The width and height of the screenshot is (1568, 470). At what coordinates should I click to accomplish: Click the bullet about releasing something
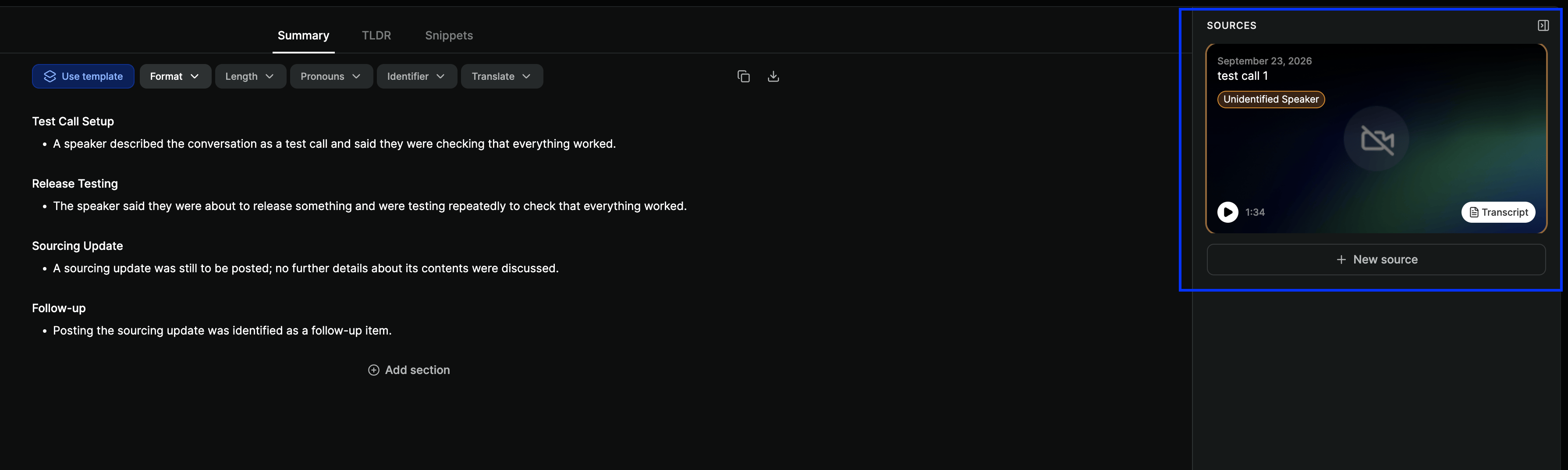(369, 206)
